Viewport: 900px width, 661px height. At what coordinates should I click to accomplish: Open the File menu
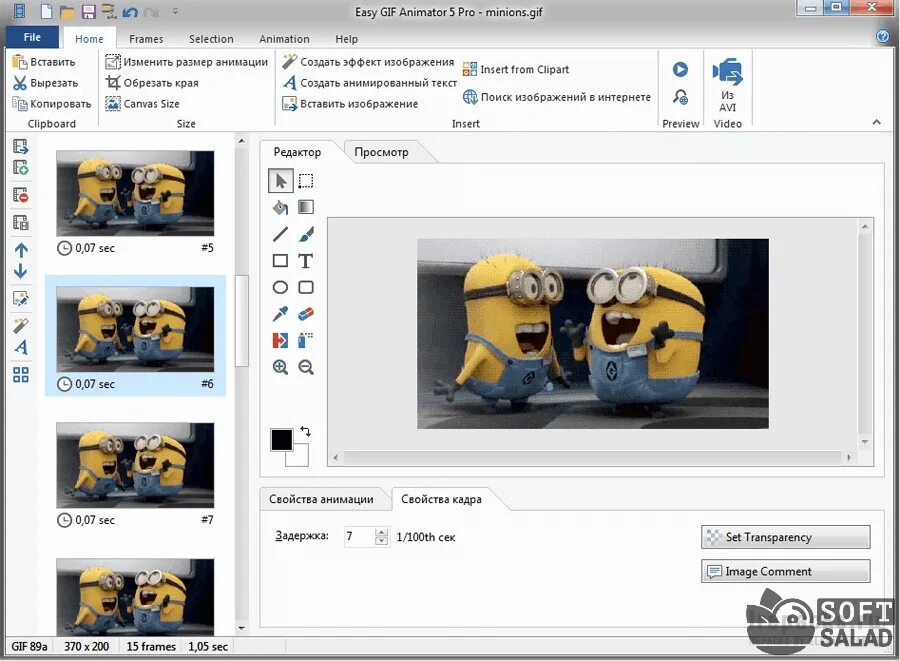[32, 37]
